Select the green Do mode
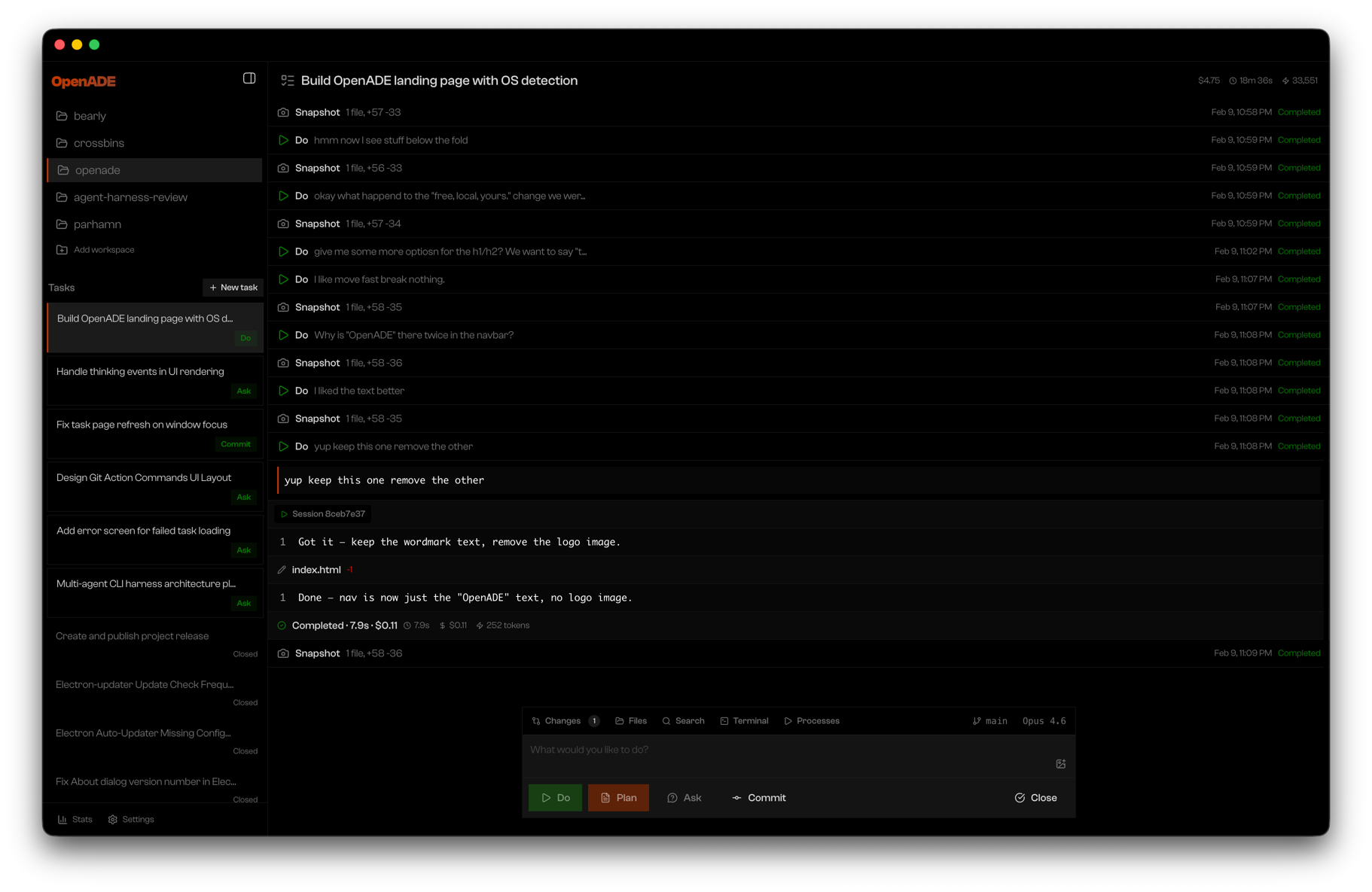 555,797
